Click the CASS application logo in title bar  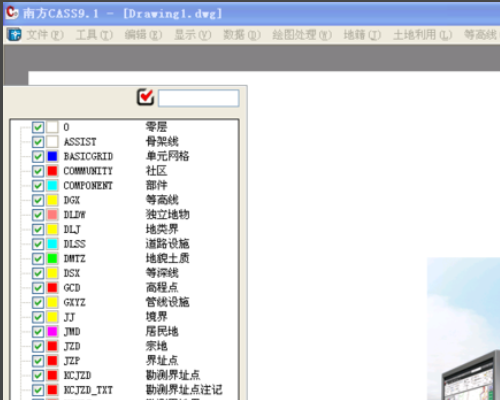pyautogui.click(x=12, y=13)
